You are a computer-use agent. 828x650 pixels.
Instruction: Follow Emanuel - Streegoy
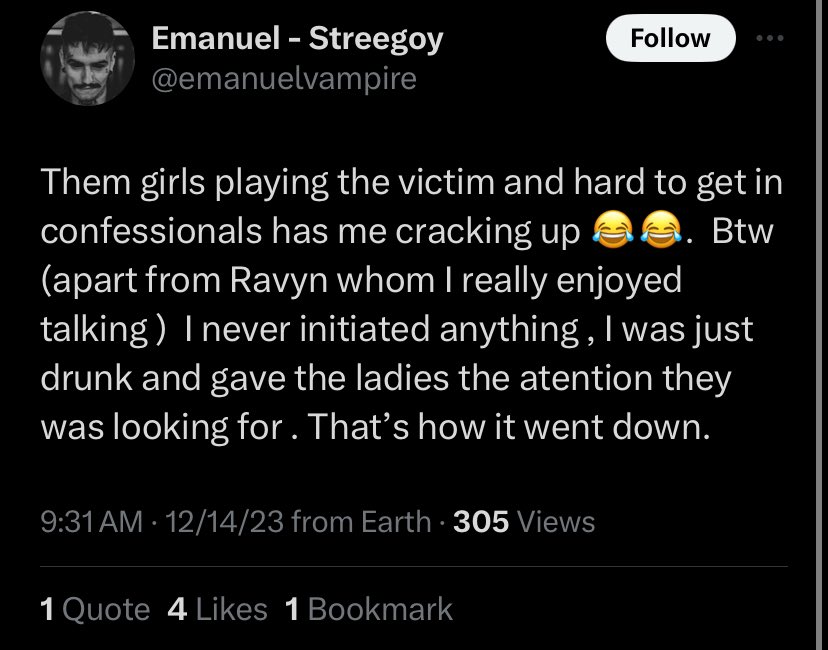point(670,38)
